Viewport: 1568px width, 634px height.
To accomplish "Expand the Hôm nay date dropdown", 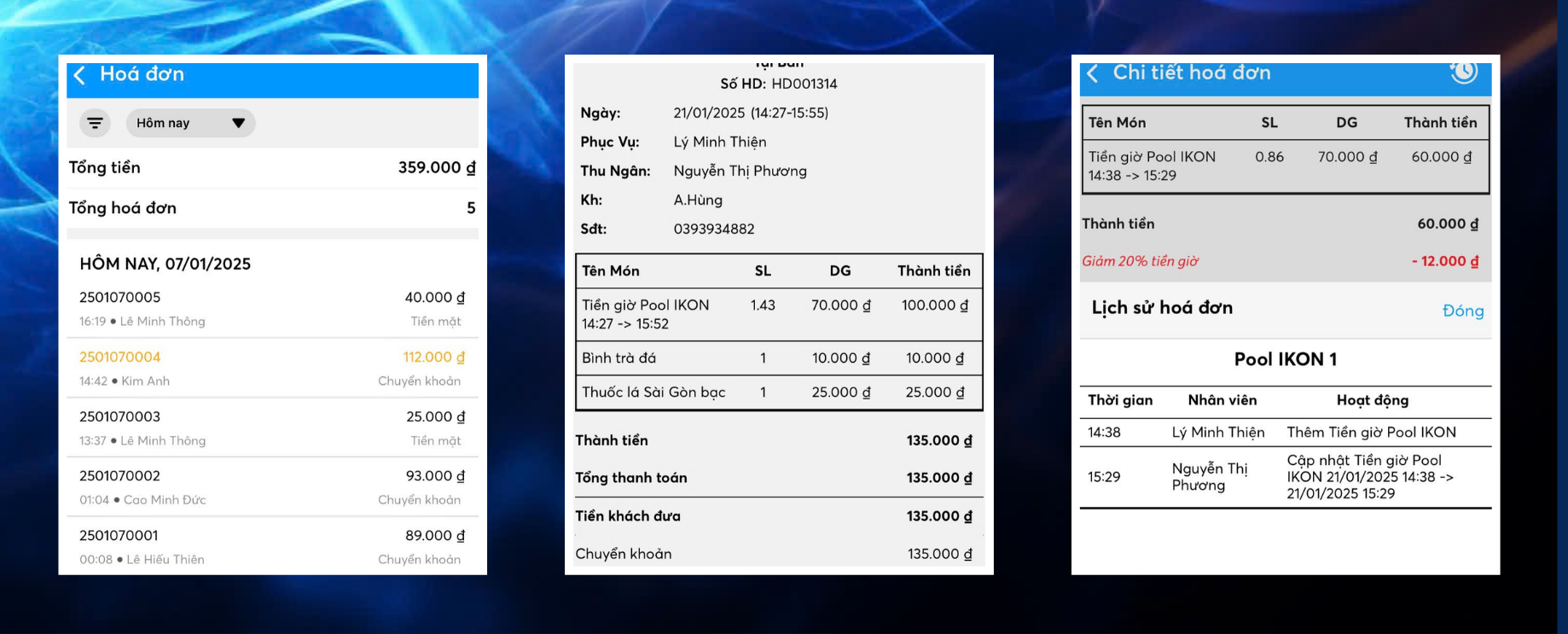I will point(189,123).
